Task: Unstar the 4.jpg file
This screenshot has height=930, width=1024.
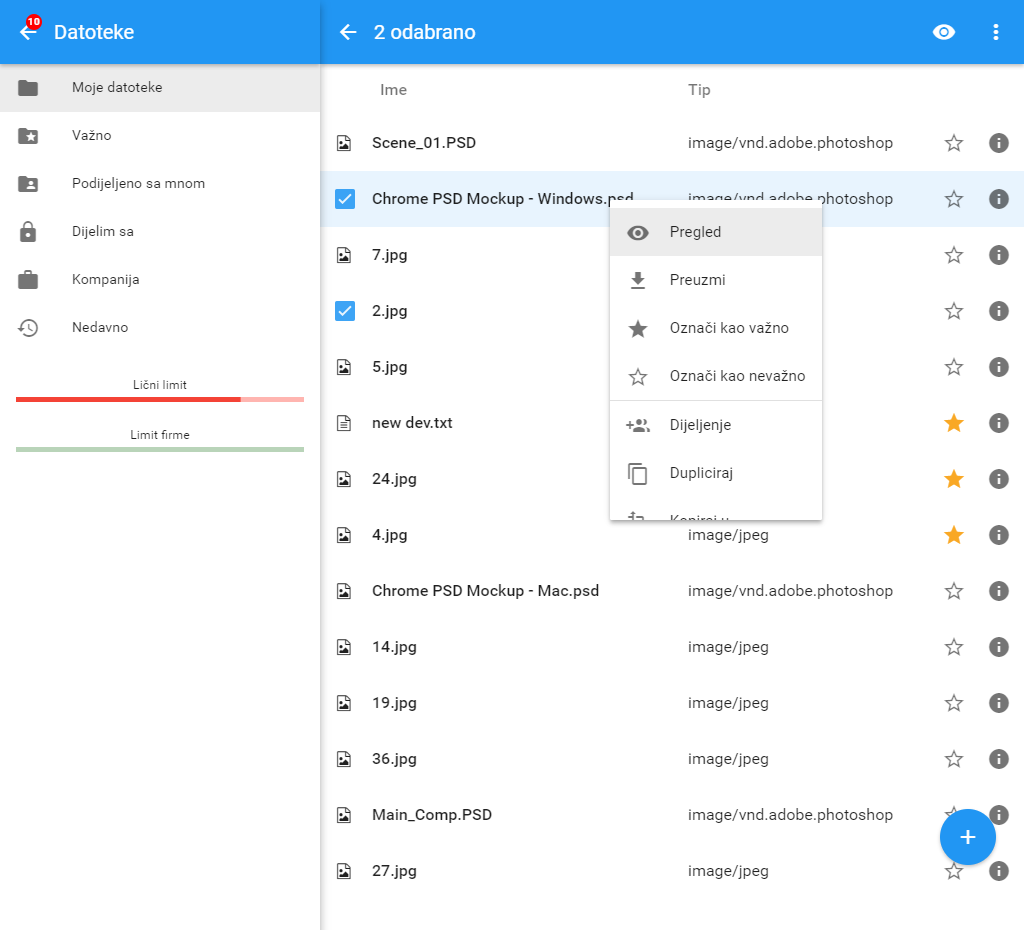Action: 953,535
